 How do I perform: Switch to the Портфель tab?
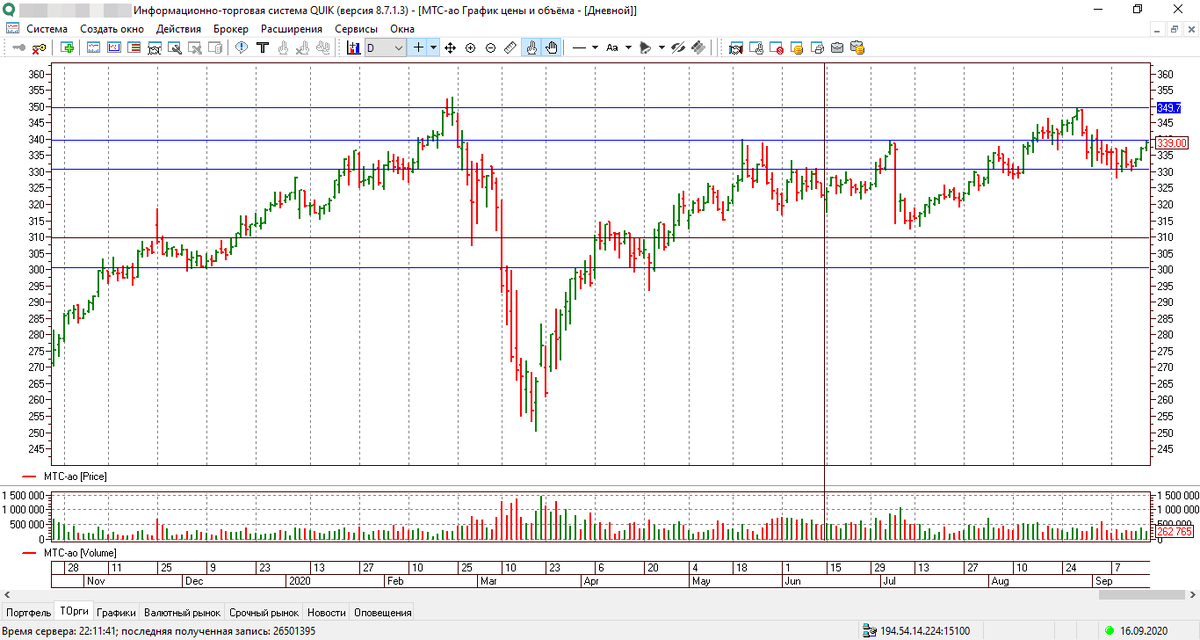(x=28, y=612)
